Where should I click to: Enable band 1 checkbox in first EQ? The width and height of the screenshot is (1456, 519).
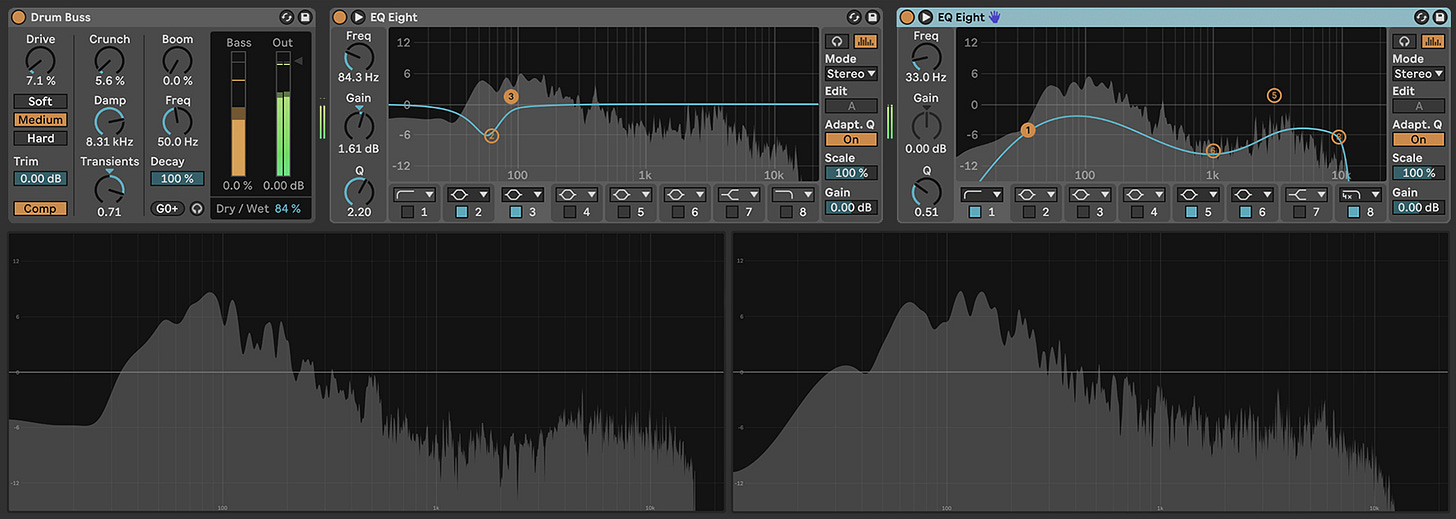coord(407,212)
